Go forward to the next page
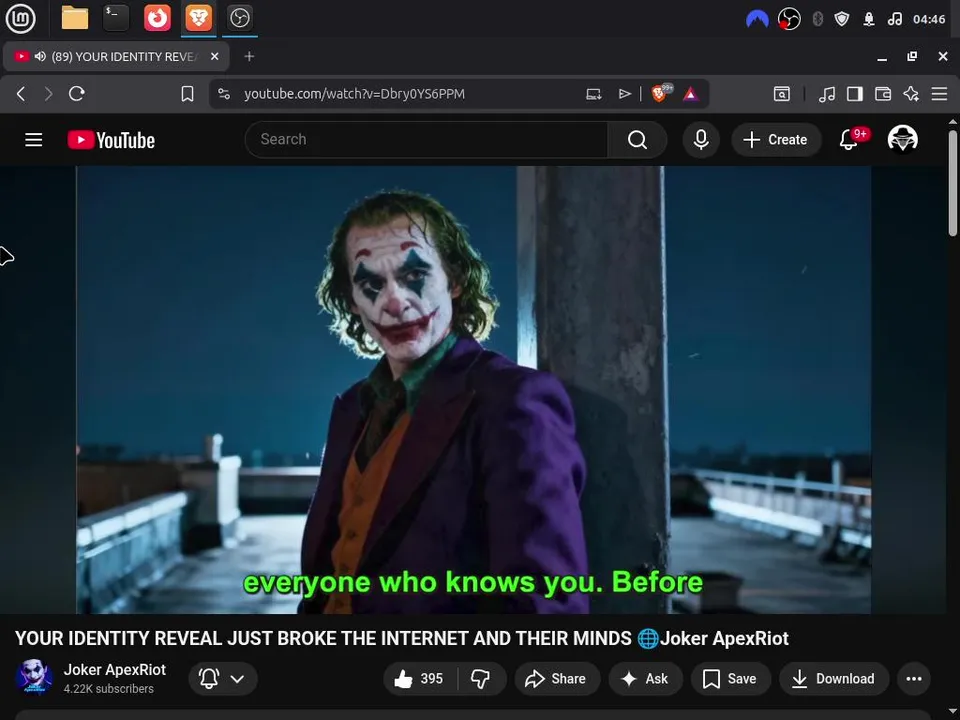Screen dimensions: 960x720 (x=48, y=94)
